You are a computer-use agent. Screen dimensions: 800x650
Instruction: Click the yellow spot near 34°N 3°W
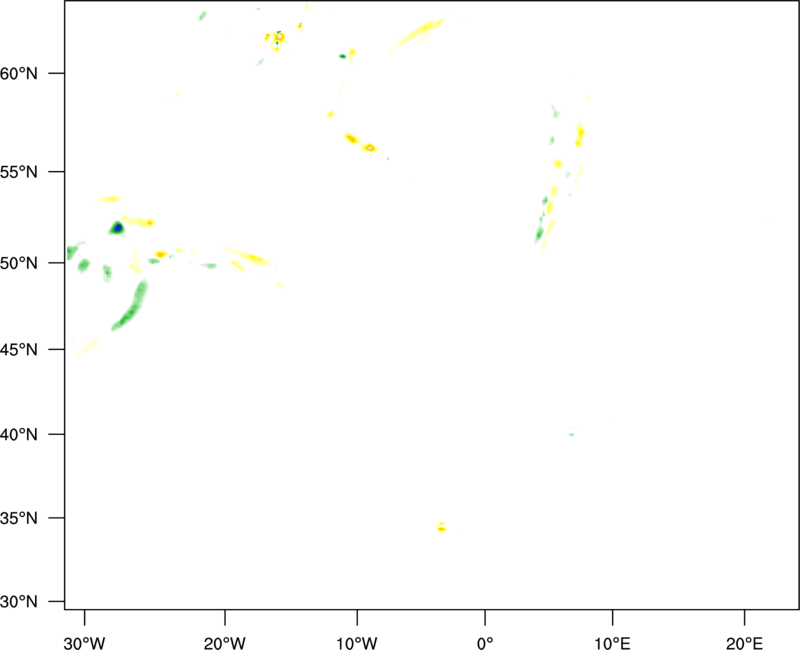coord(441,527)
